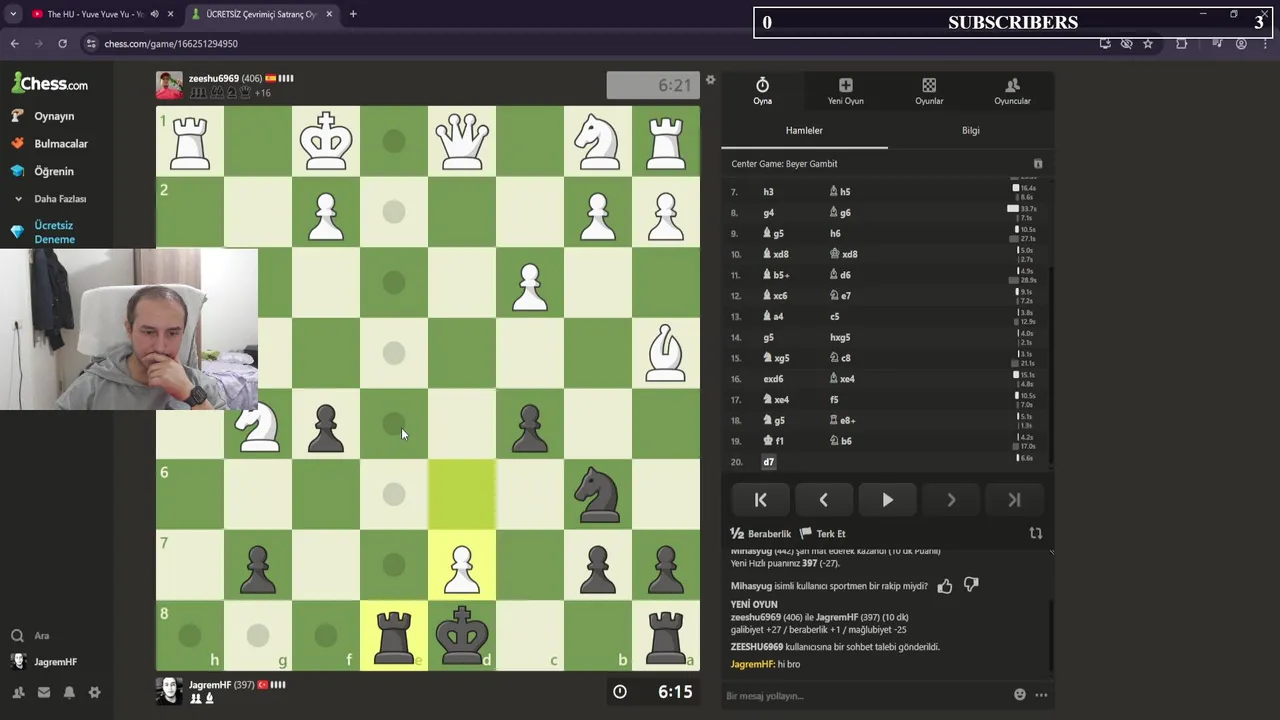The width and height of the screenshot is (1280, 720).
Task: Select move hxg5 in row 14
Action: pyautogui.click(x=840, y=337)
